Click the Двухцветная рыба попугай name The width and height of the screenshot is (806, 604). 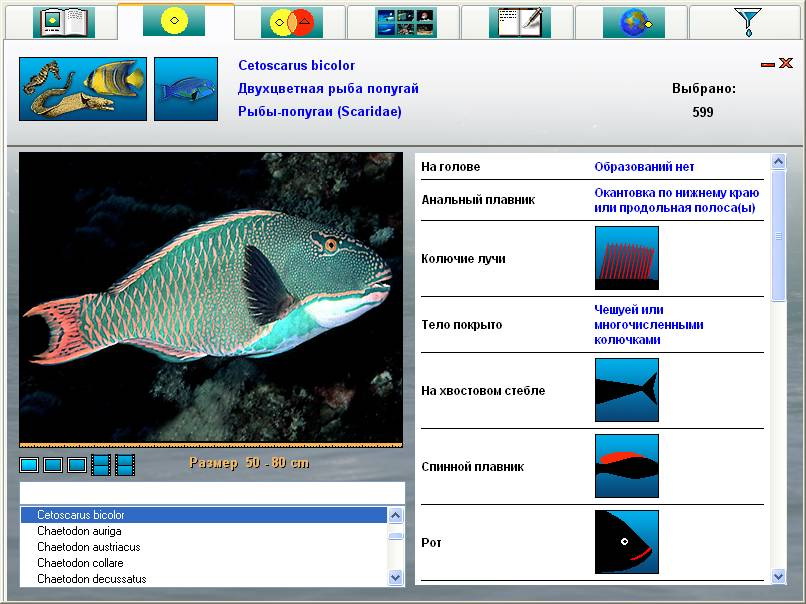(x=328, y=88)
